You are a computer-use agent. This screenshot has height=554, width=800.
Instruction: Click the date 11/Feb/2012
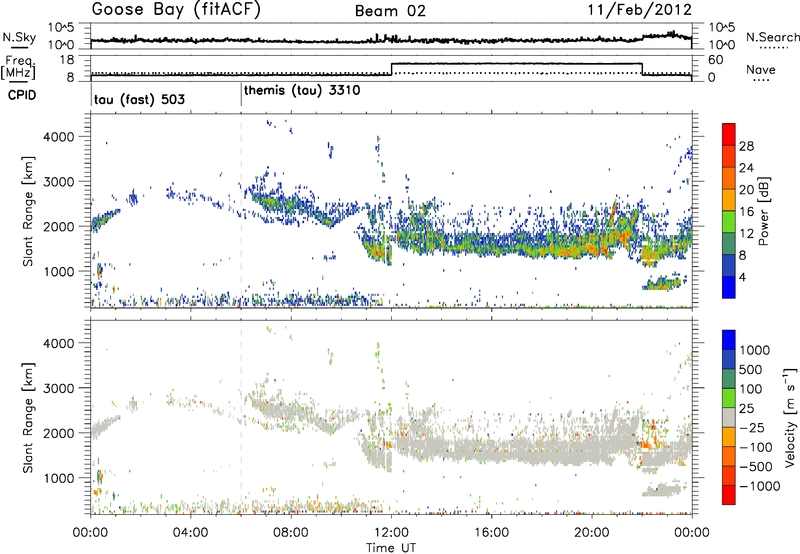tap(640, 10)
